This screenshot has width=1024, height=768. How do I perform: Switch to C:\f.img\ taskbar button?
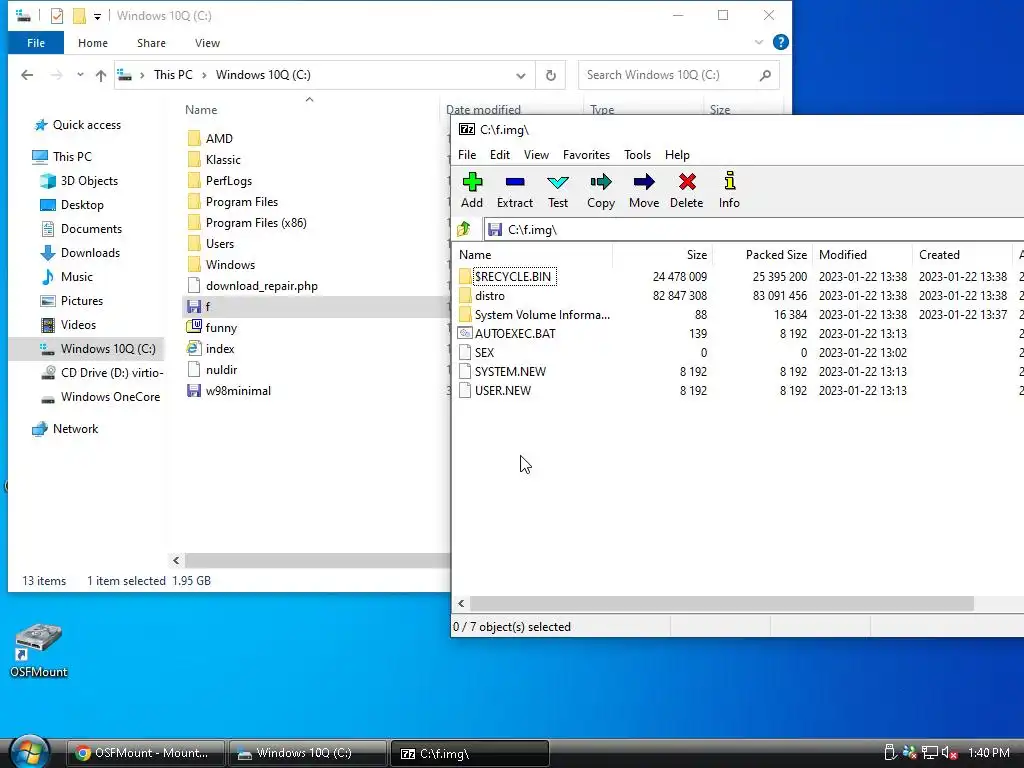[x=469, y=753]
